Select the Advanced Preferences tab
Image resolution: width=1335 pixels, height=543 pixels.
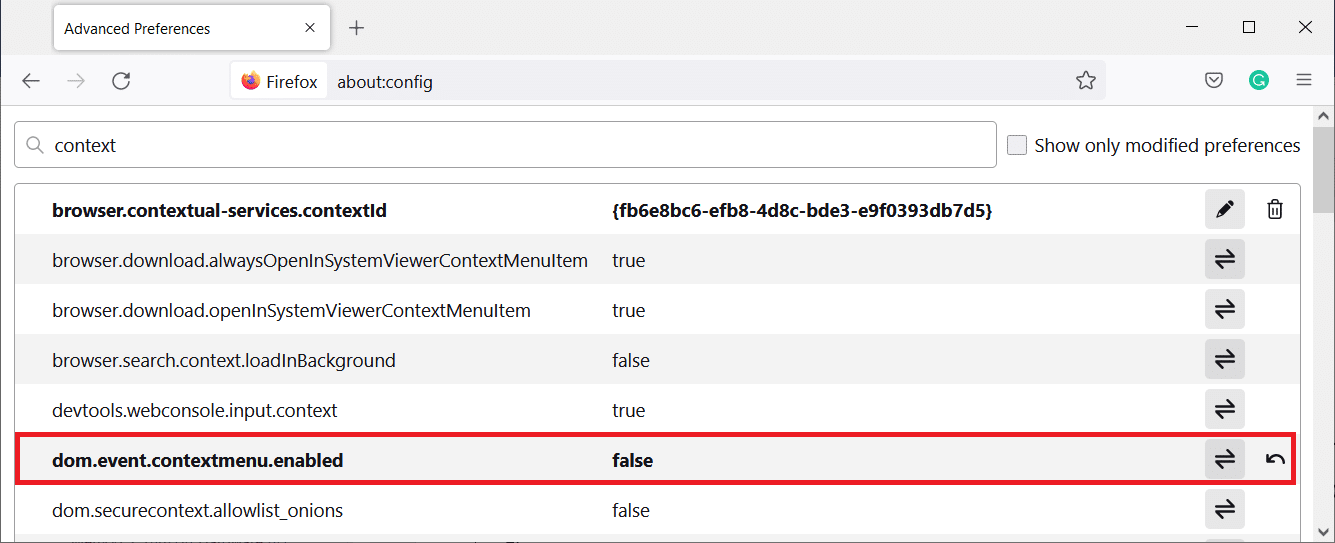[193, 28]
